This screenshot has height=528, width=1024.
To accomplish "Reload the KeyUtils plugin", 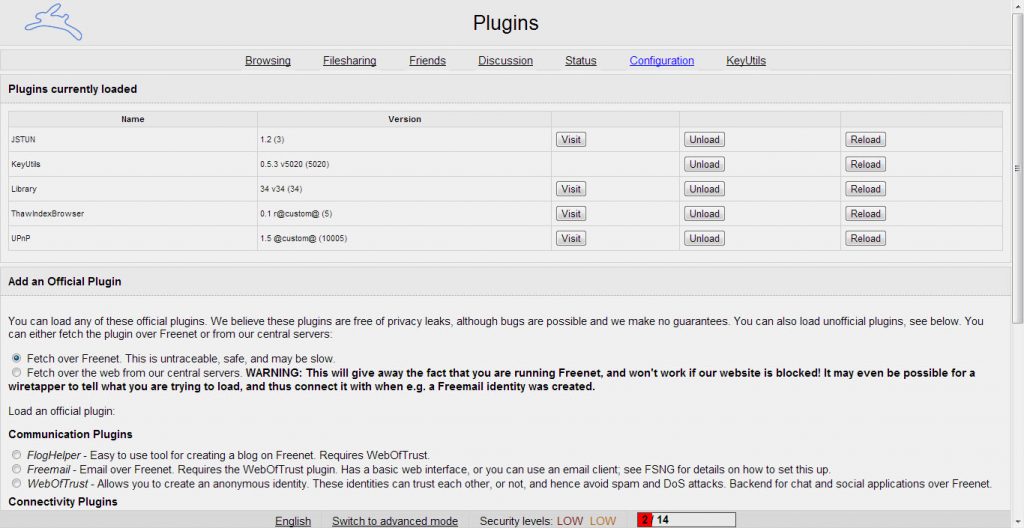I will pyautogui.click(x=865, y=165).
